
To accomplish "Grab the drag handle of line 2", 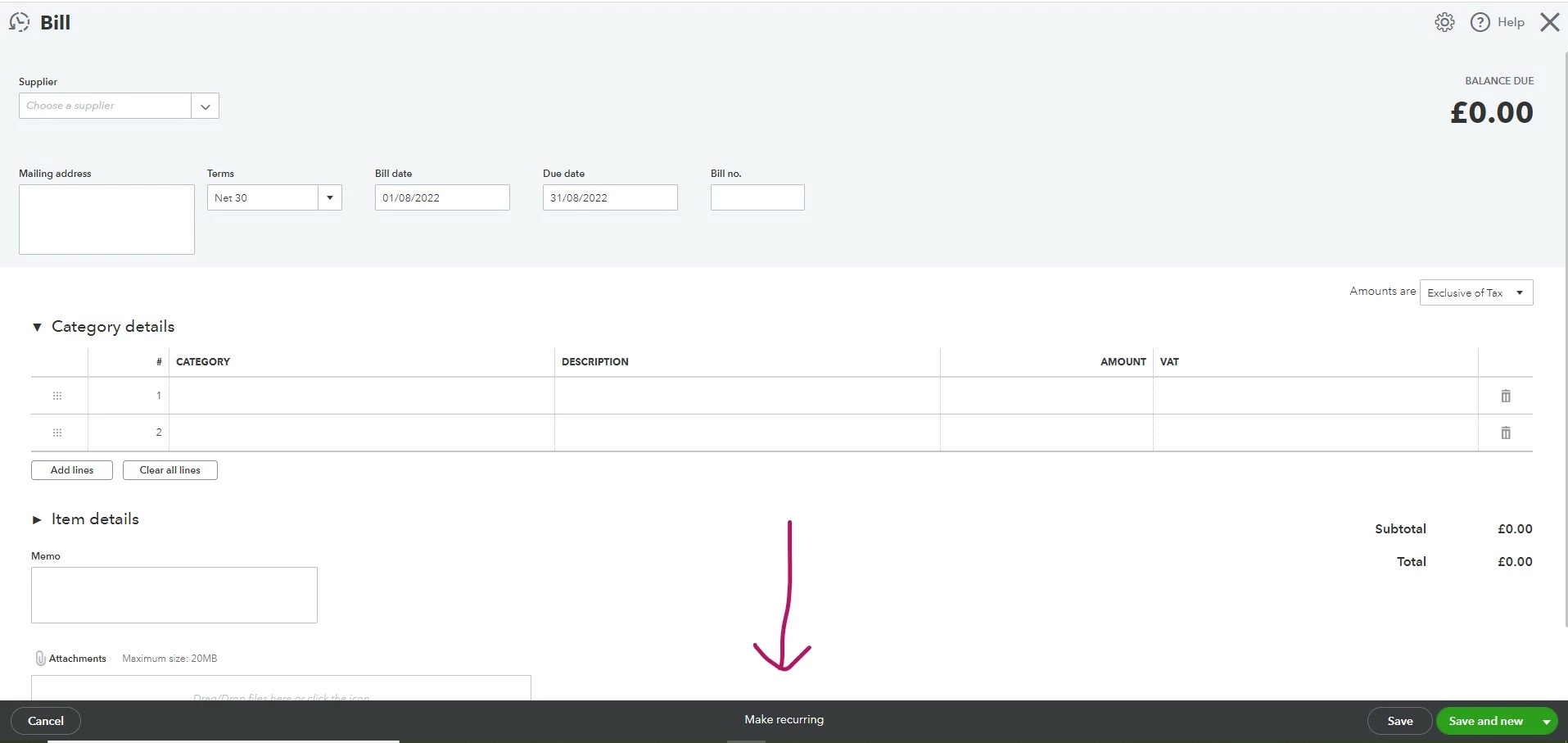I will point(57,433).
